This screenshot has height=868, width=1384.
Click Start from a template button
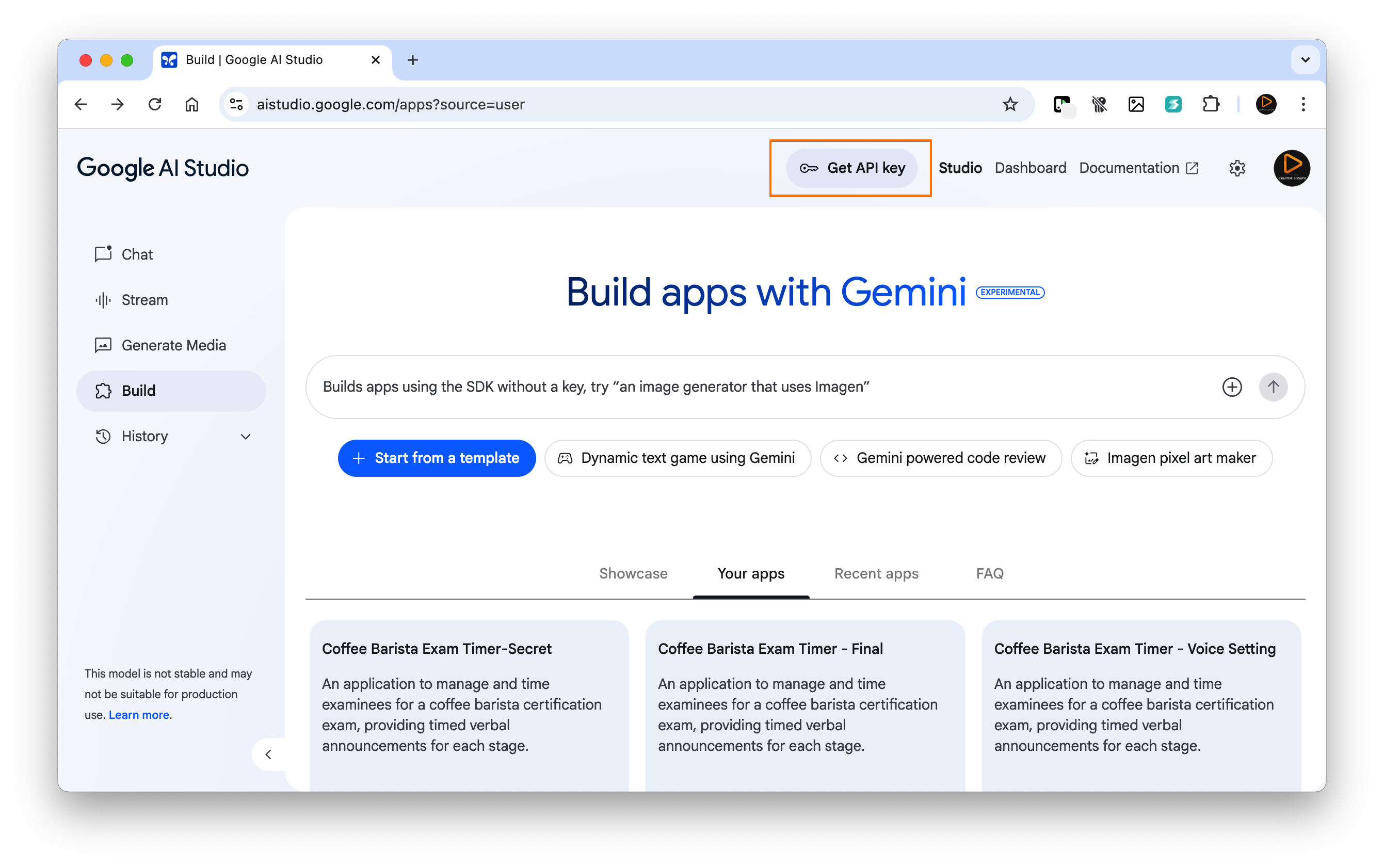(437, 458)
